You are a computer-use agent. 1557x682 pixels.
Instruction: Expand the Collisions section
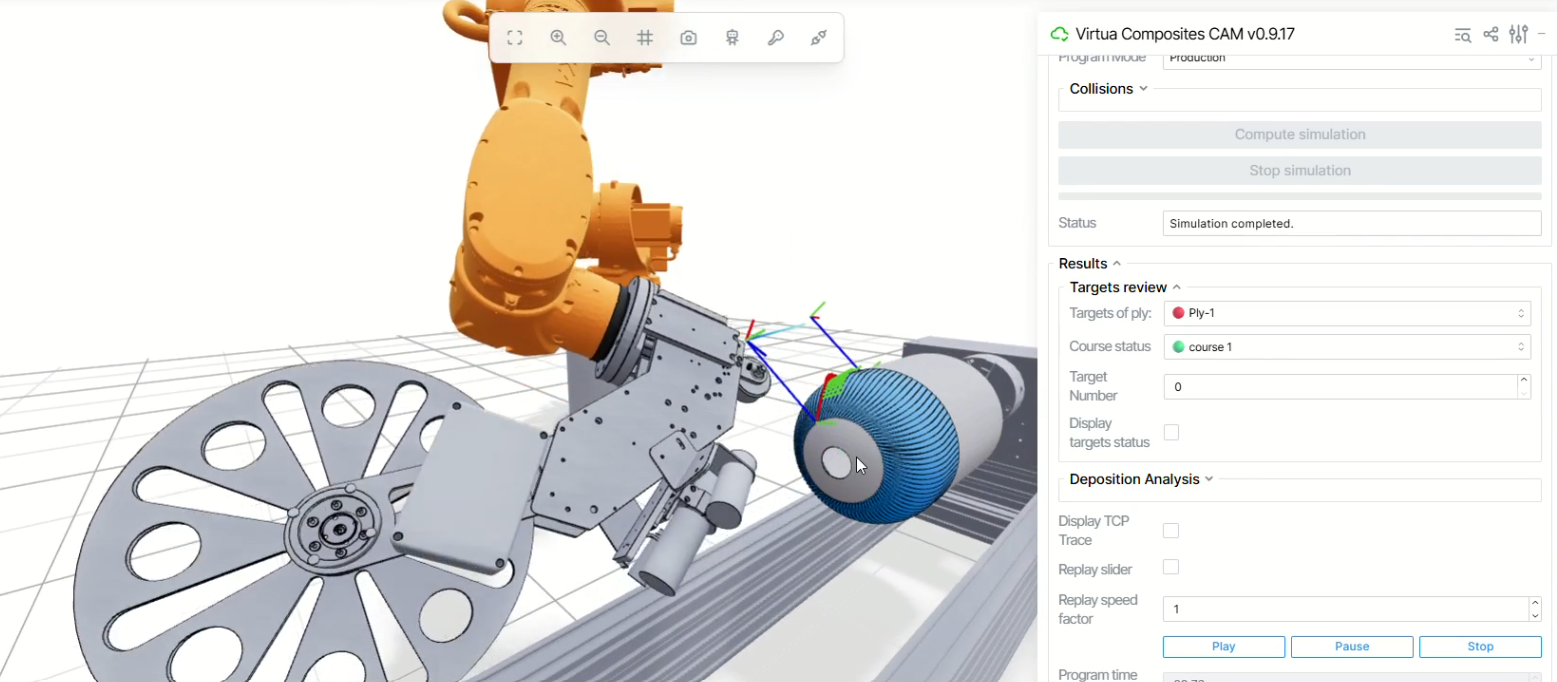[1108, 89]
